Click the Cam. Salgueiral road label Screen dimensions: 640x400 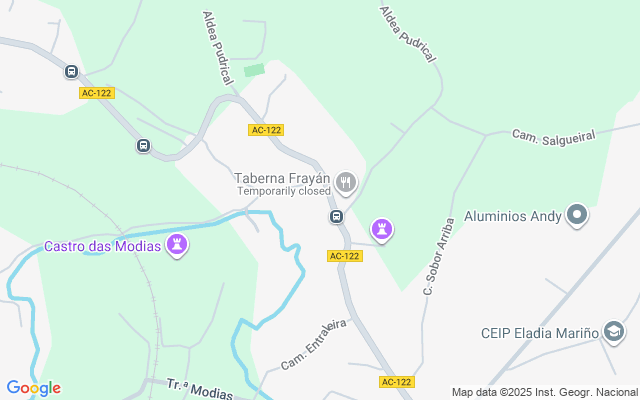point(553,138)
